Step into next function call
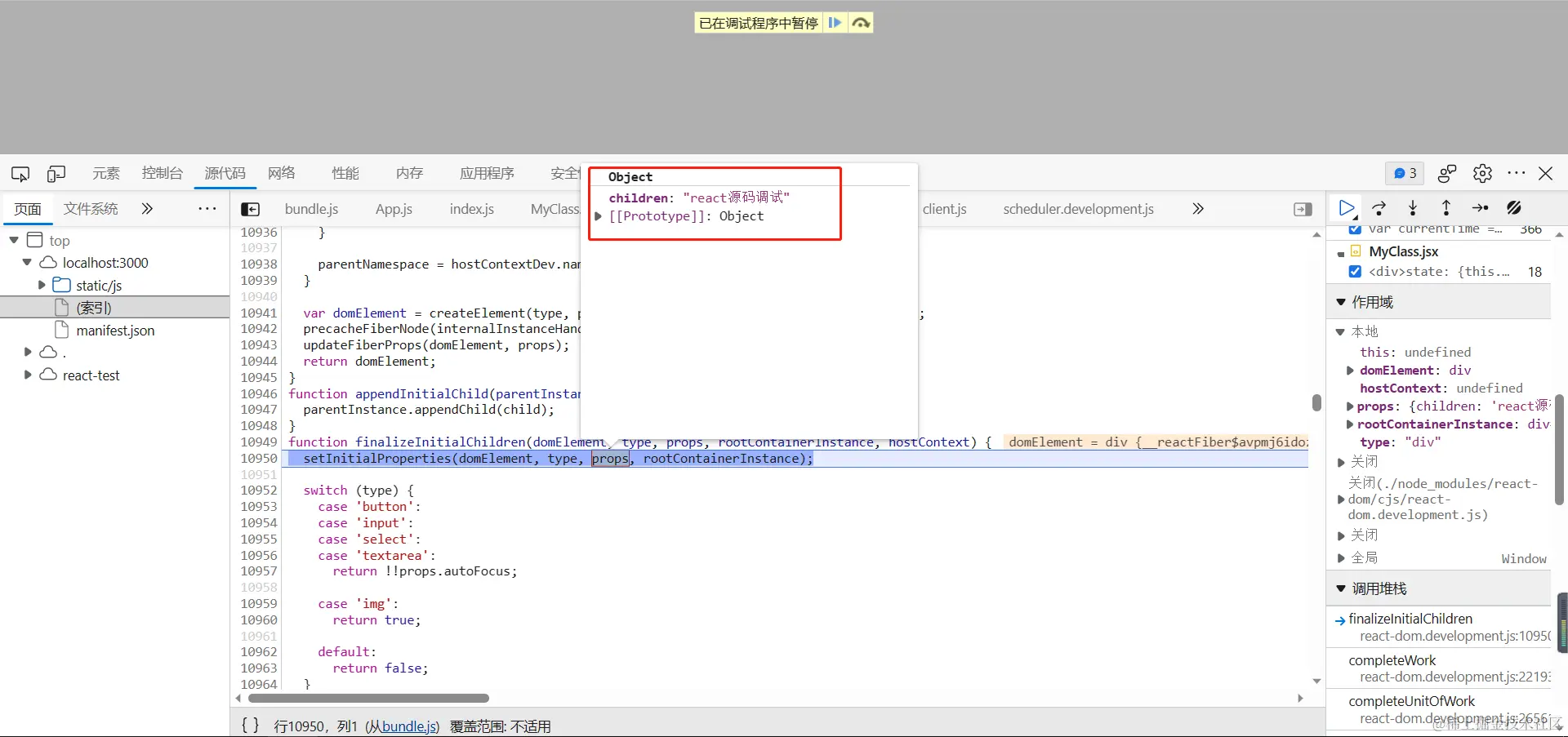Screen dimensions: 1568x737 (x=1413, y=208)
